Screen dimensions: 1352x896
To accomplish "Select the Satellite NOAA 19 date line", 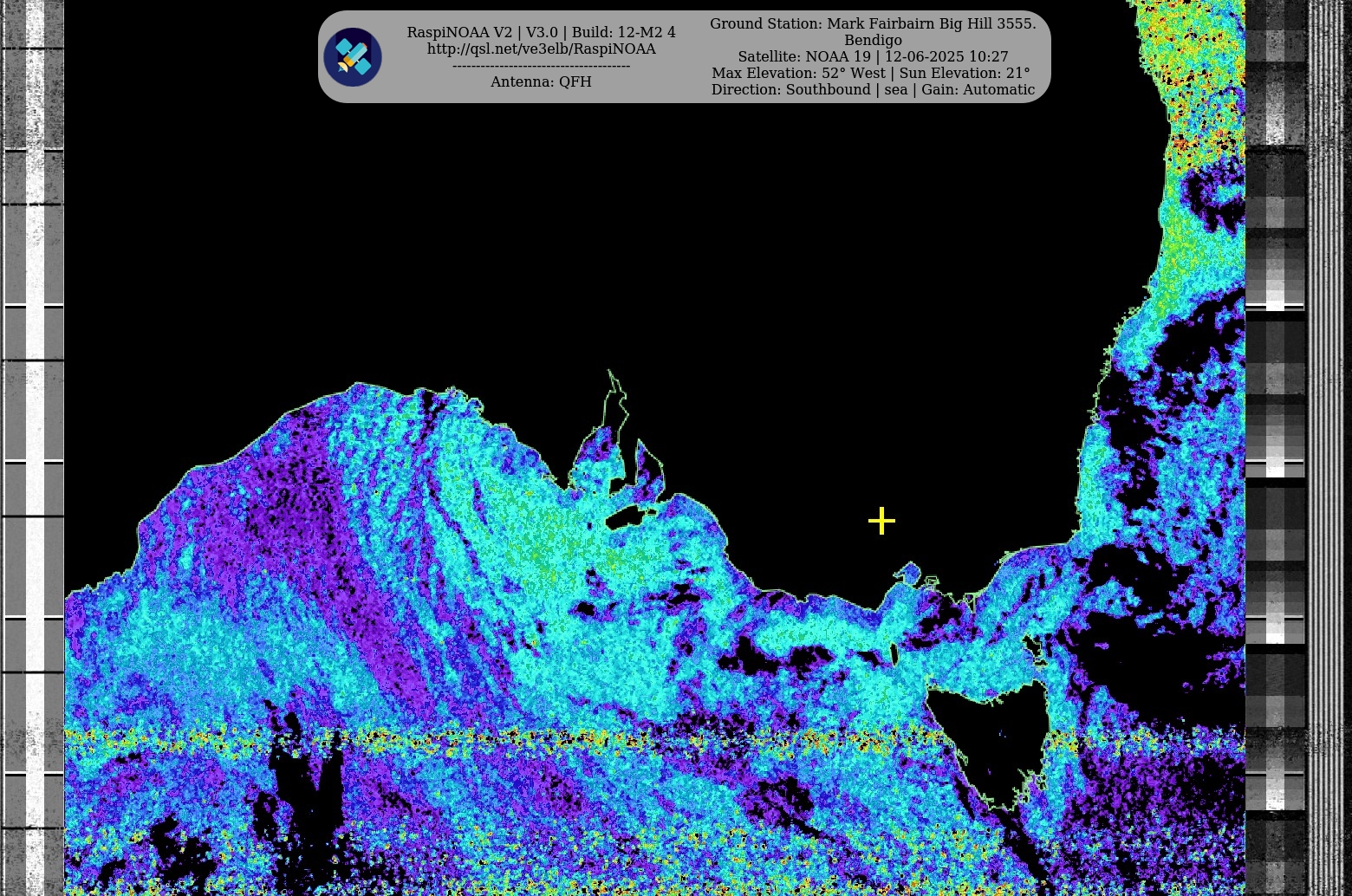I will [873, 57].
